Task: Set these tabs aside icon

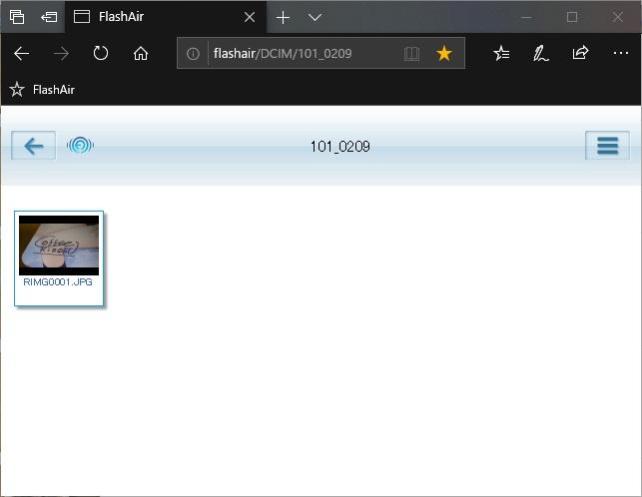Action: [x=49, y=17]
